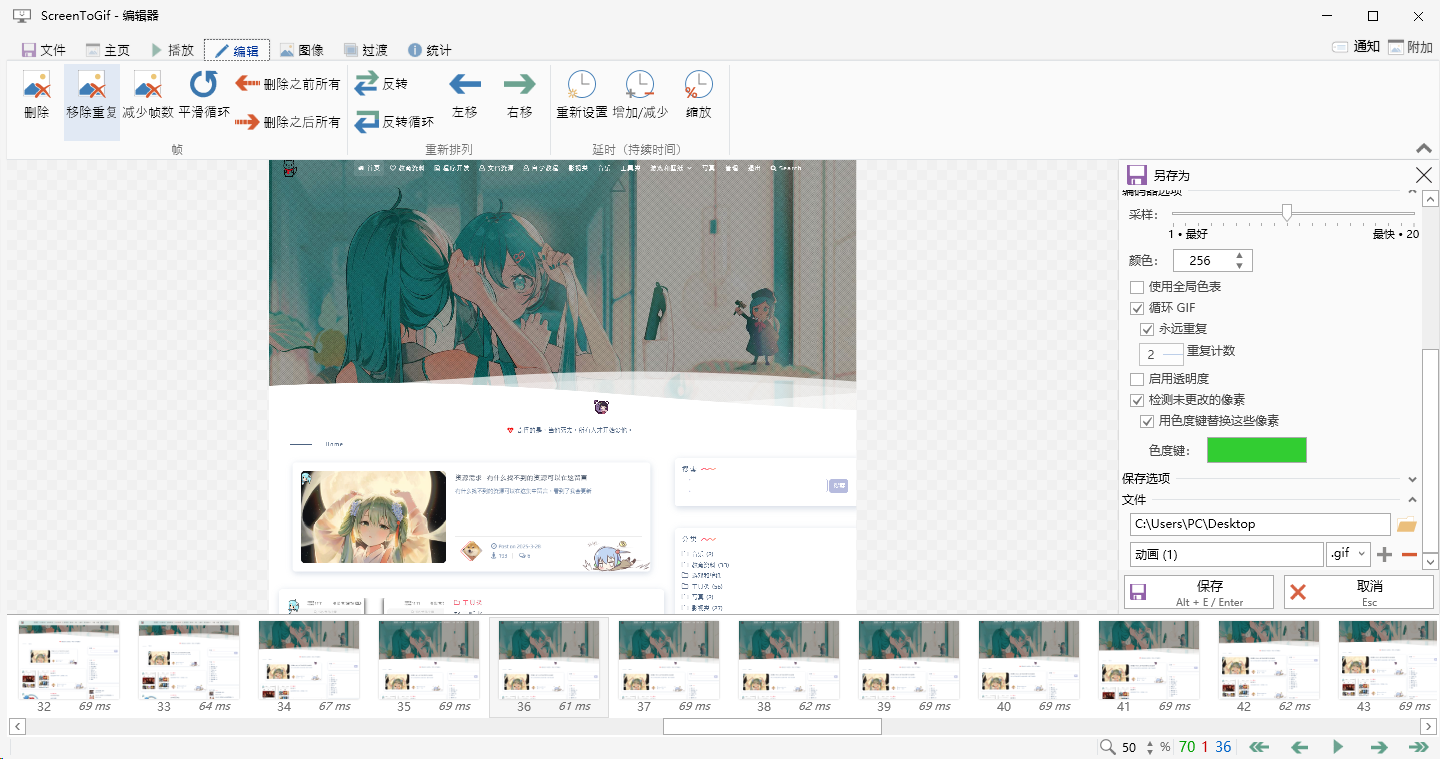Click the 保存 button
Screen dimensions: 1440x759
click(x=1199, y=592)
